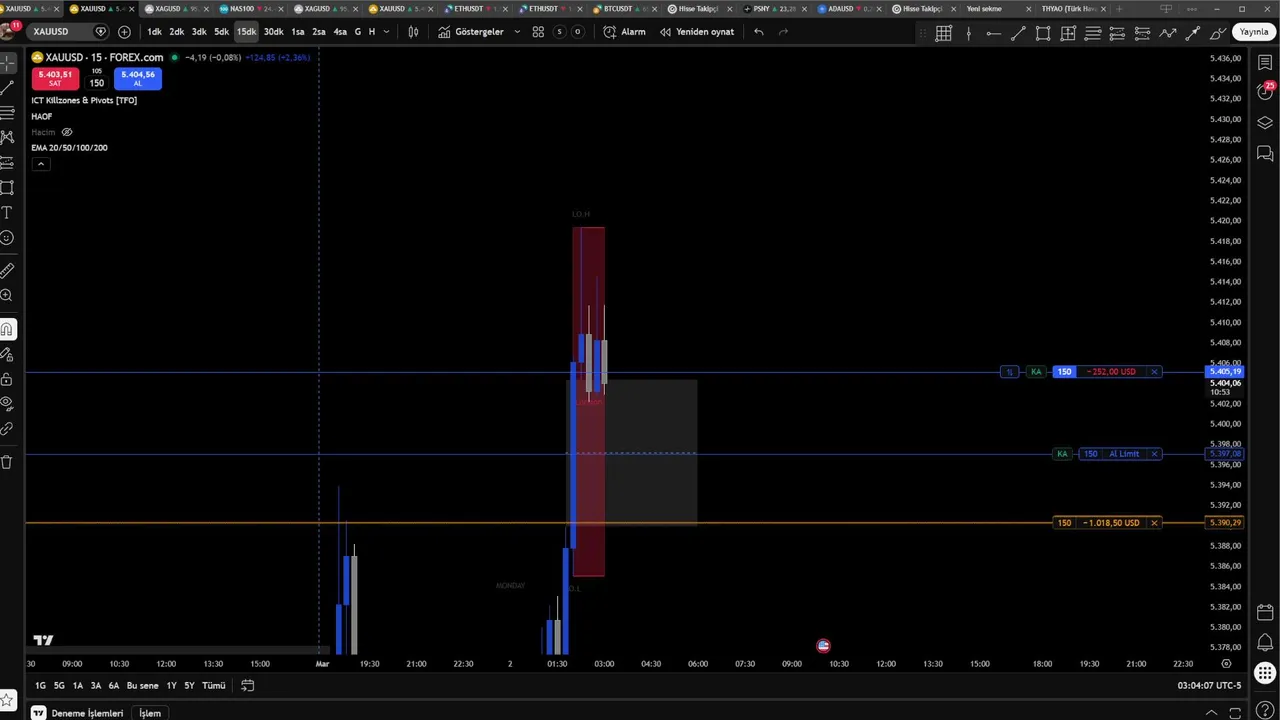Screen dimensions: 1280x720
Task: Open the Fibonacci tools in left sidebar
Action: click(x=7, y=112)
